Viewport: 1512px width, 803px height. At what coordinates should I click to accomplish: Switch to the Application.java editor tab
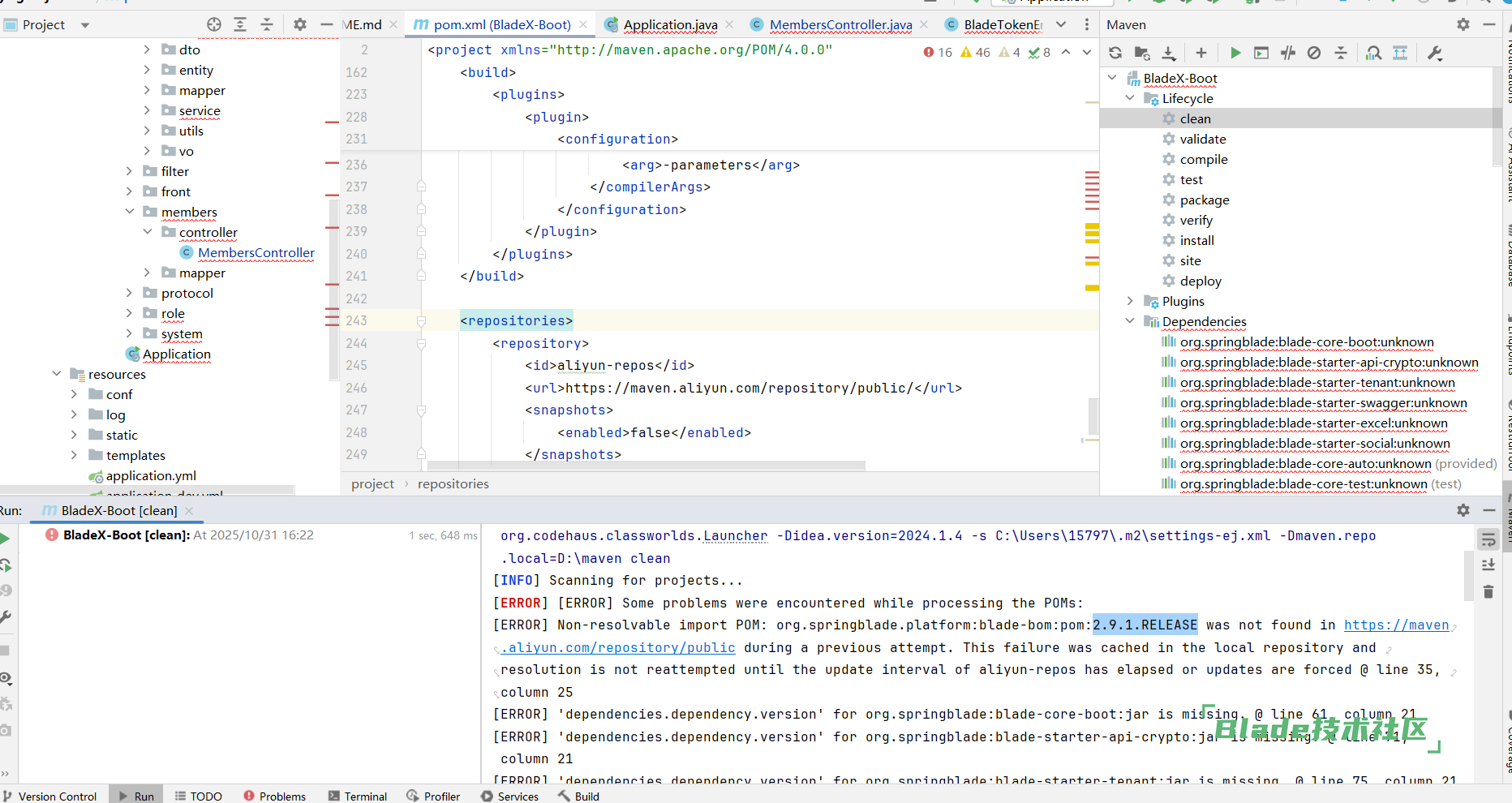[x=669, y=24]
